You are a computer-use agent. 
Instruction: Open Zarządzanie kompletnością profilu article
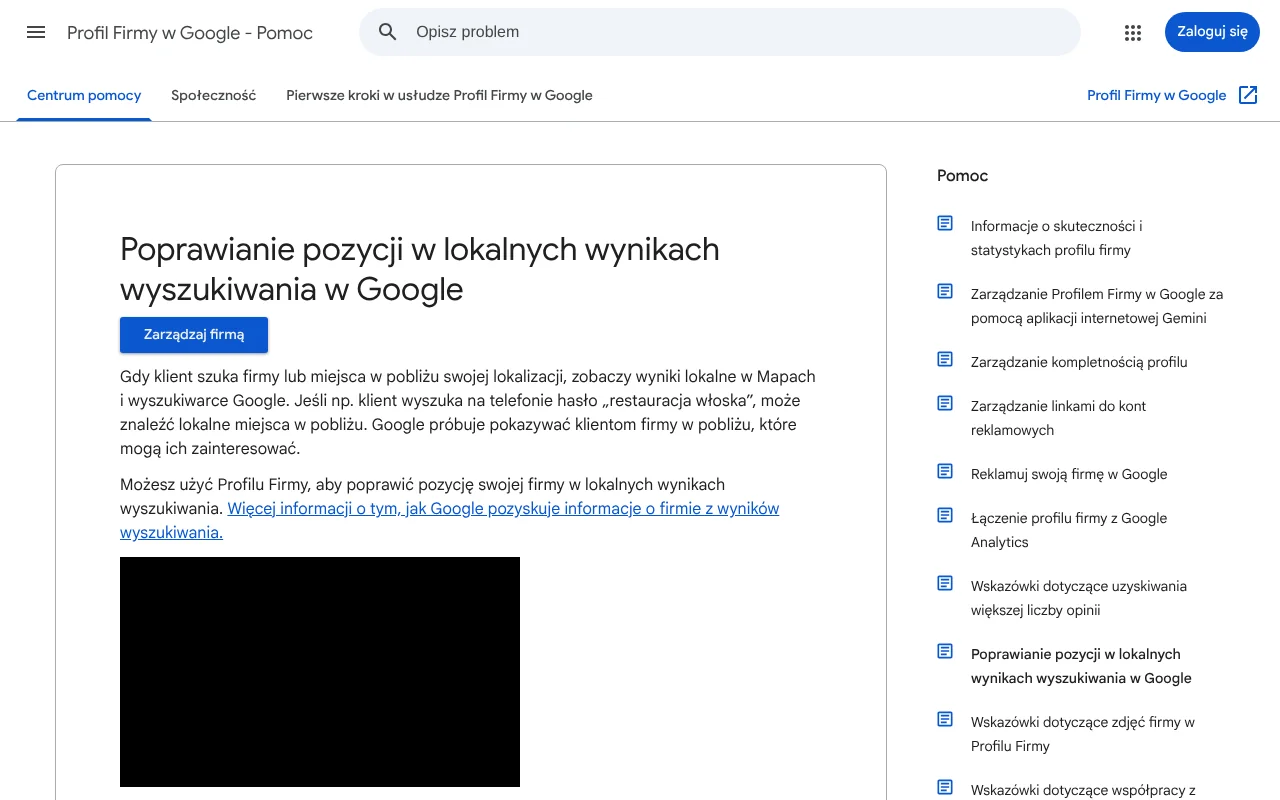tap(1079, 362)
